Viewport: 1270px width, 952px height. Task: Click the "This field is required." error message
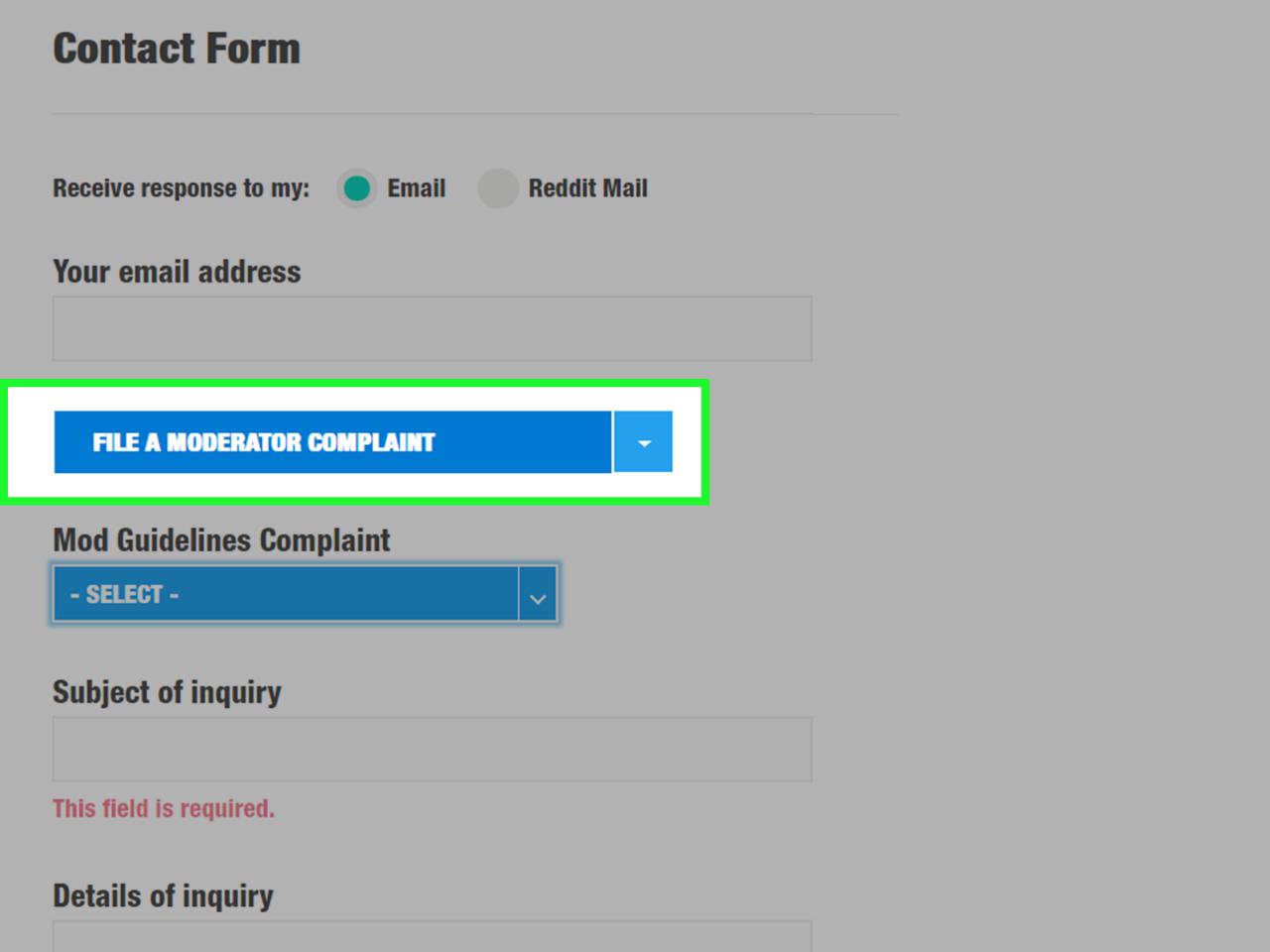[164, 809]
